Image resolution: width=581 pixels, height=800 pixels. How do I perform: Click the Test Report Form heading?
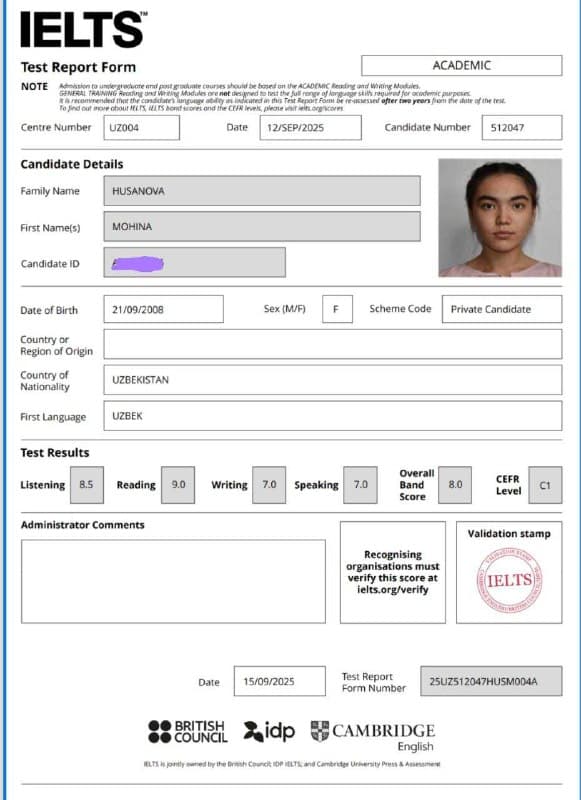click(x=78, y=67)
